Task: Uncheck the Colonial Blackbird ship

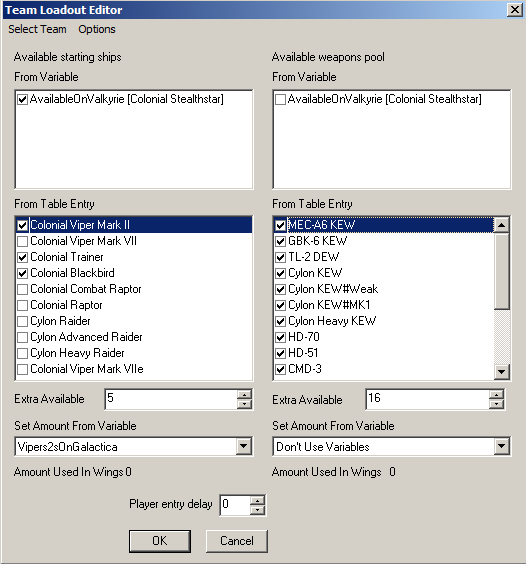Action: point(23,273)
